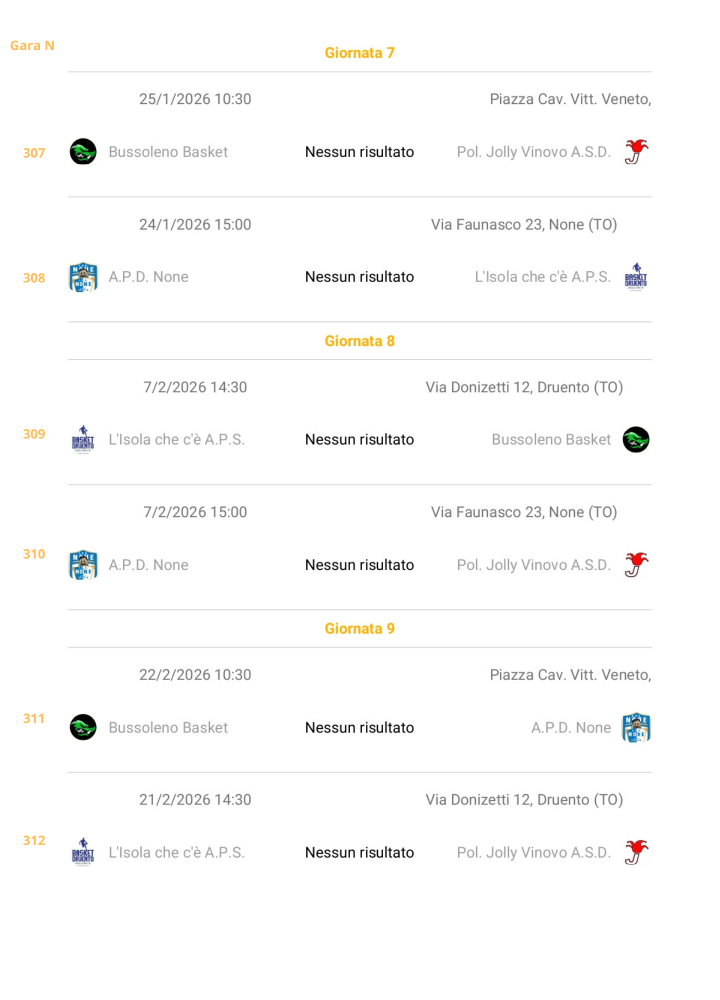
Task: Select the Giornata 9 section header
Action: [360, 629]
